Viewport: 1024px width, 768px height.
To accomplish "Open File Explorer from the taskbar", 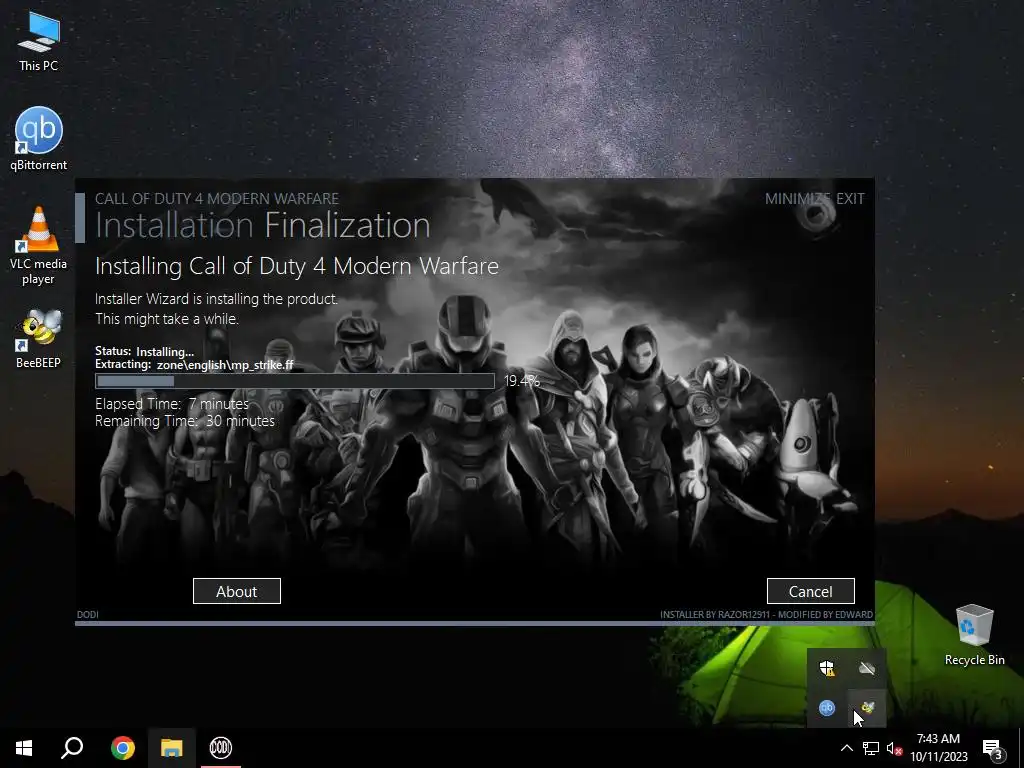I will [x=172, y=748].
